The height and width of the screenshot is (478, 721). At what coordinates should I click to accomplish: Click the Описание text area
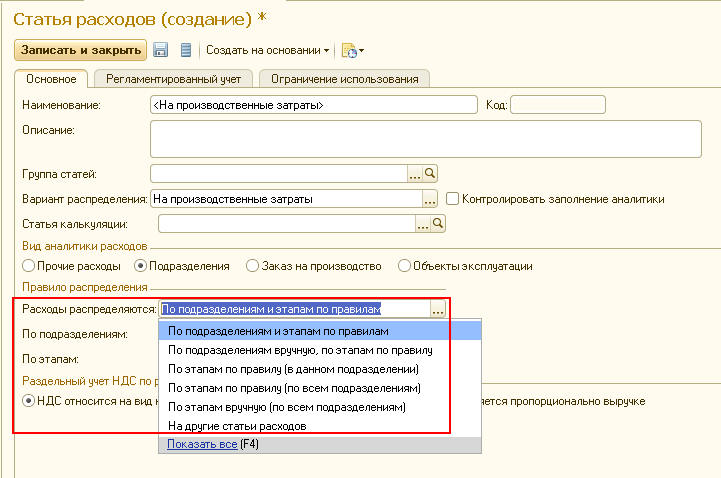pos(426,139)
